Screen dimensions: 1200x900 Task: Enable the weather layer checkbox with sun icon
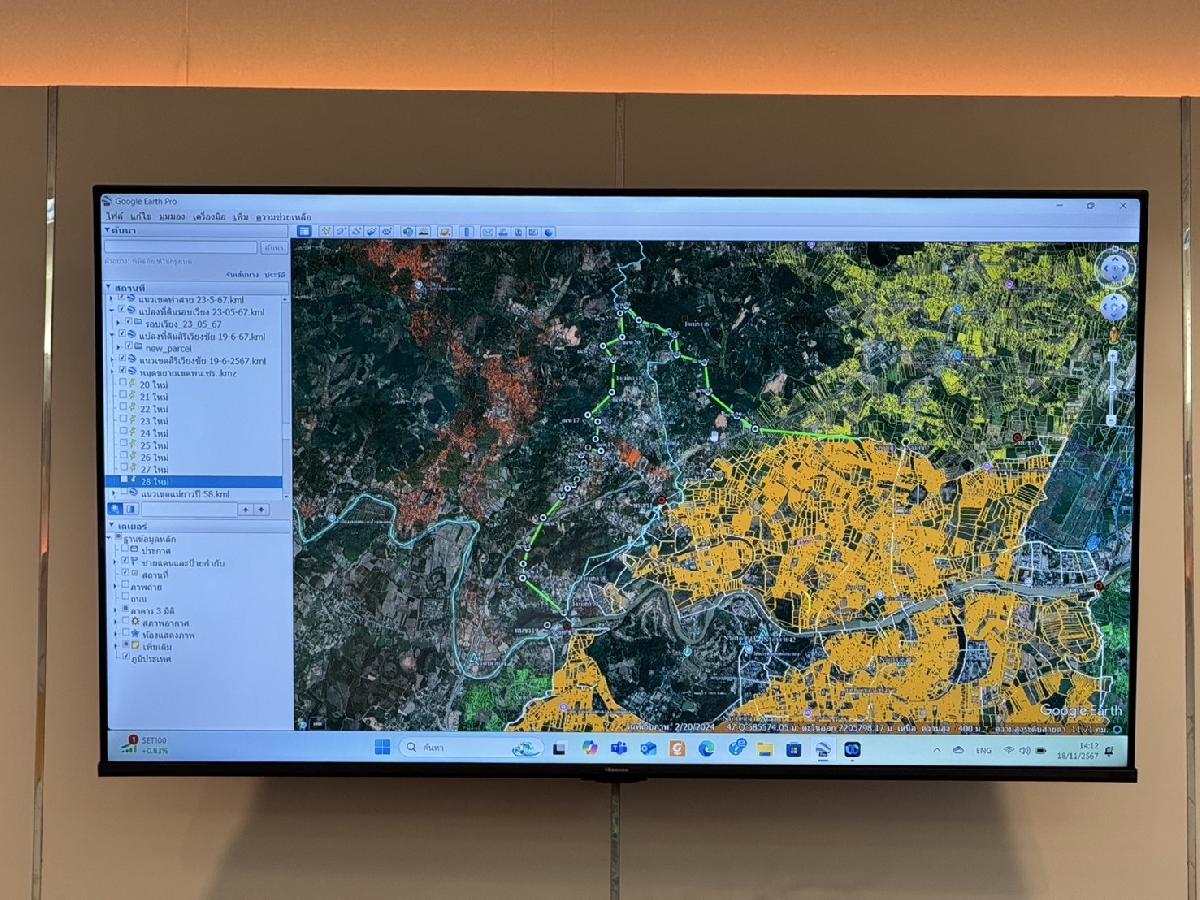123,622
